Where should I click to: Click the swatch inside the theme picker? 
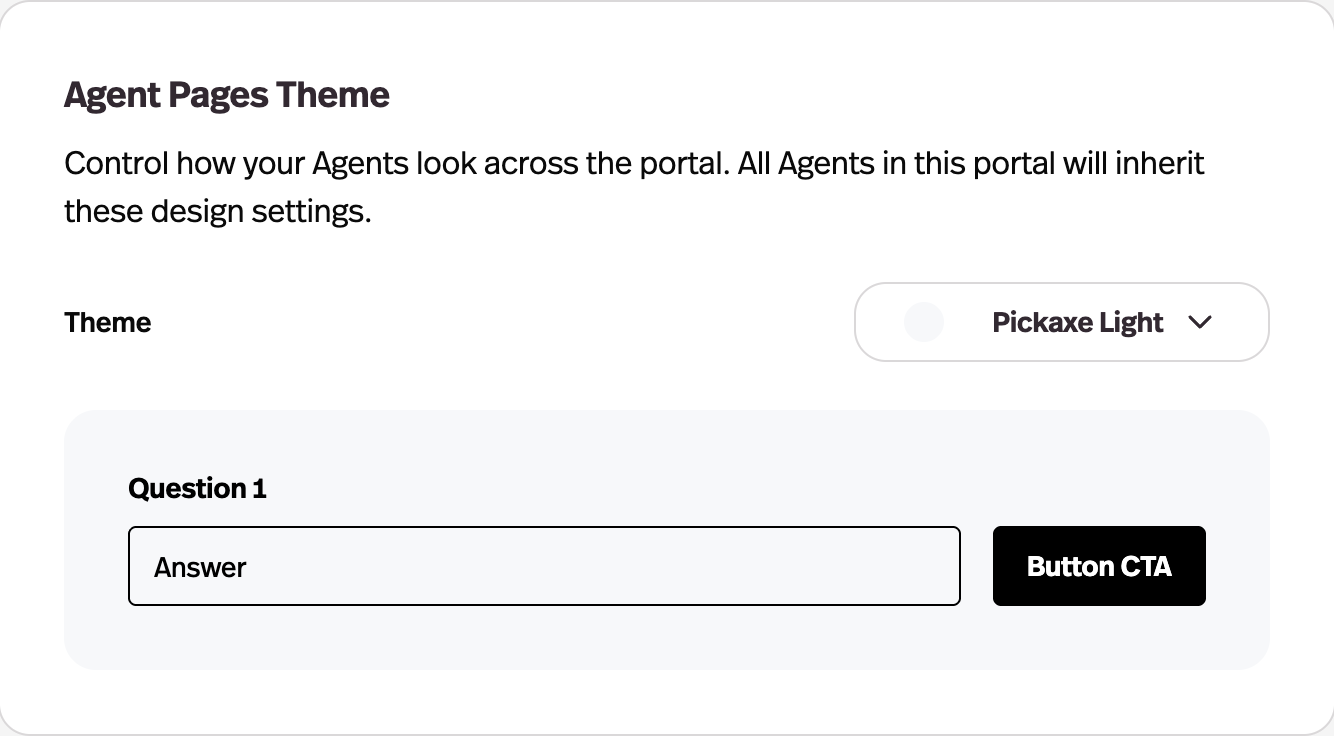point(923,322)
